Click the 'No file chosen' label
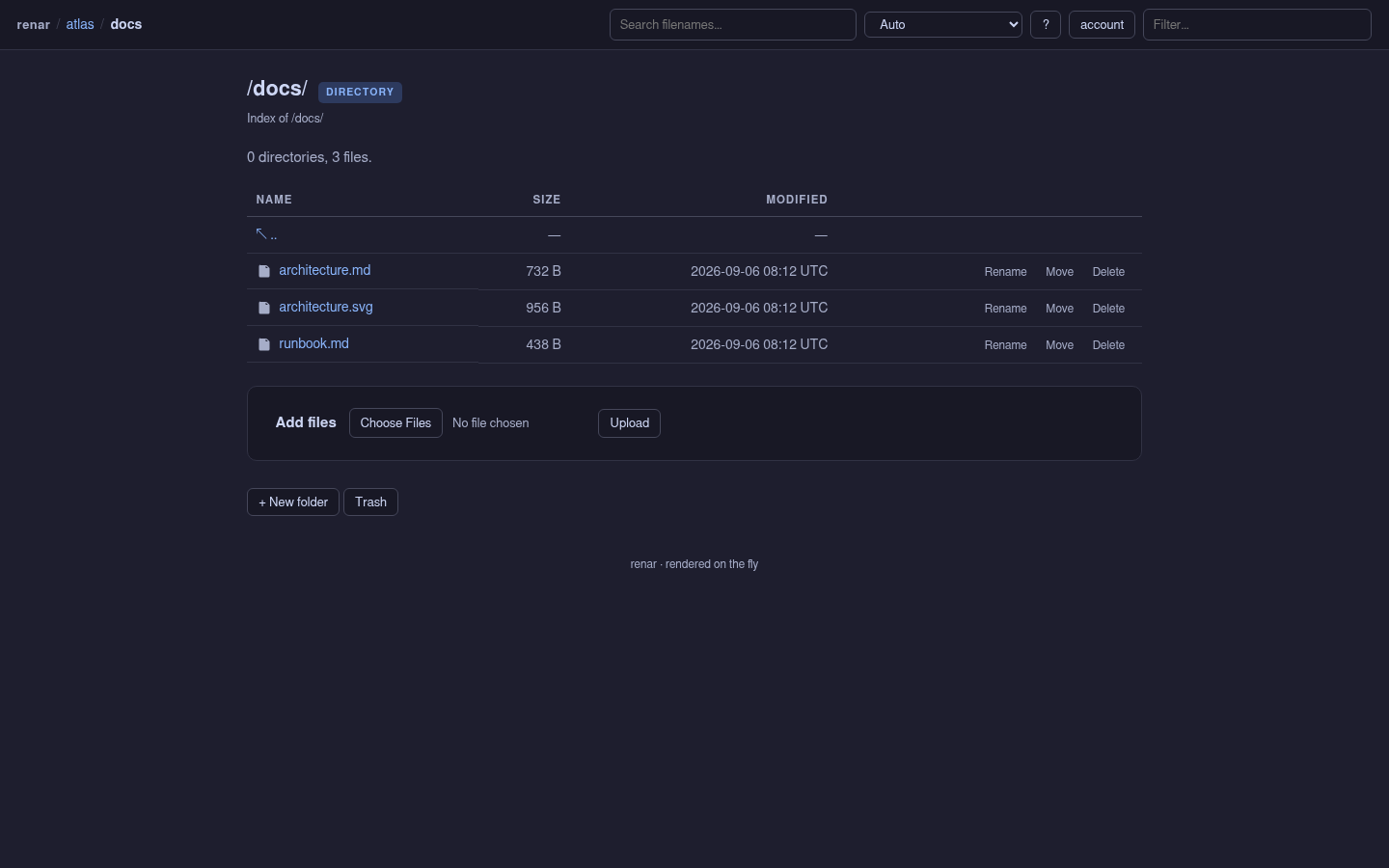The height and width of the screenshot is (868, 1389). (x=490, y=423)
